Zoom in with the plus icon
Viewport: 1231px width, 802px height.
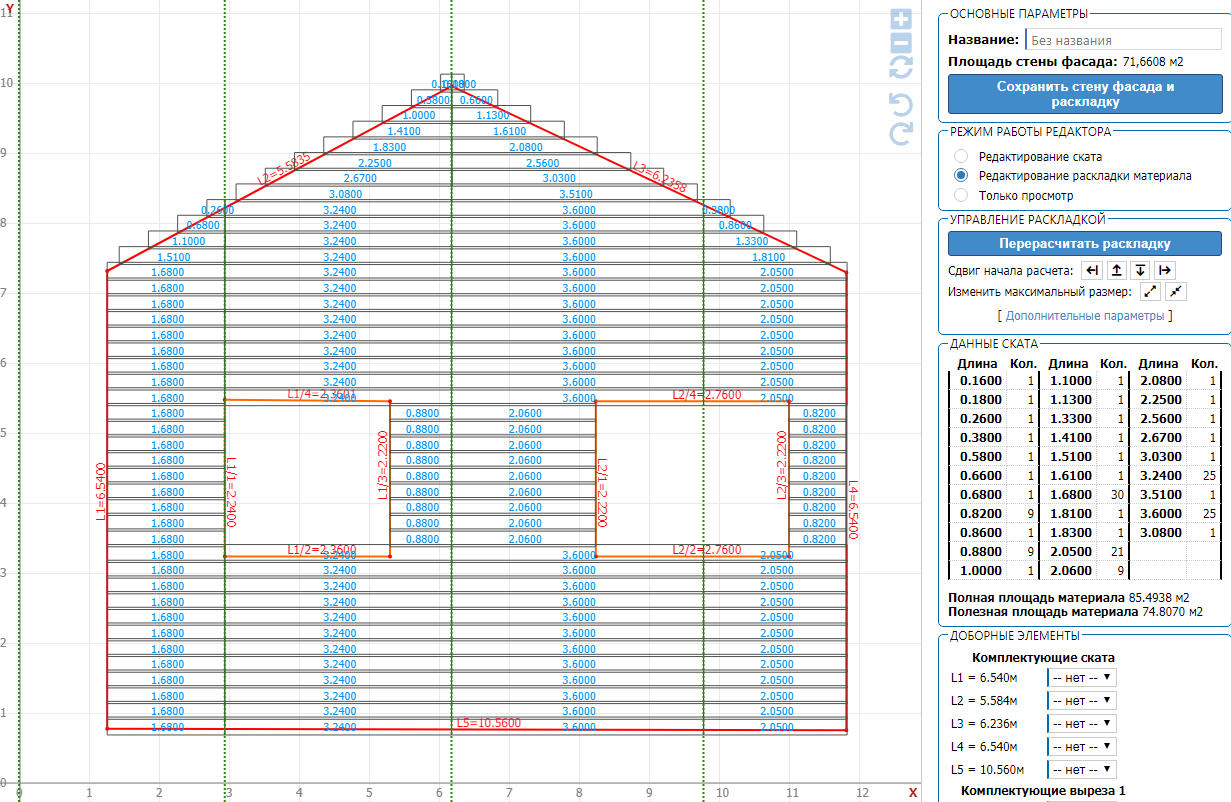(901, 19)
